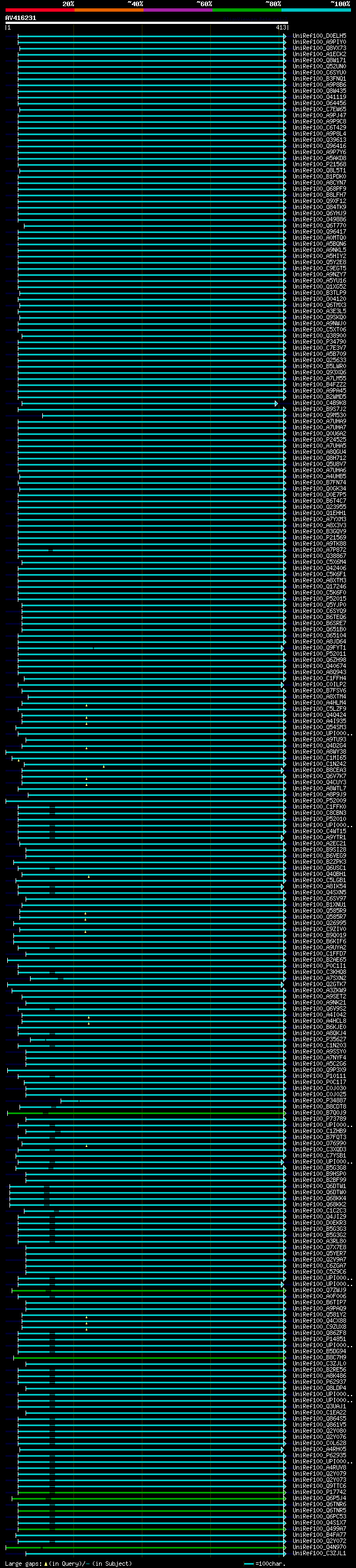The width and height of the screenshot is (356, 1568).
Task: Select the UniRef100_C6SYU0 label
Action: [x=319, y=72]
